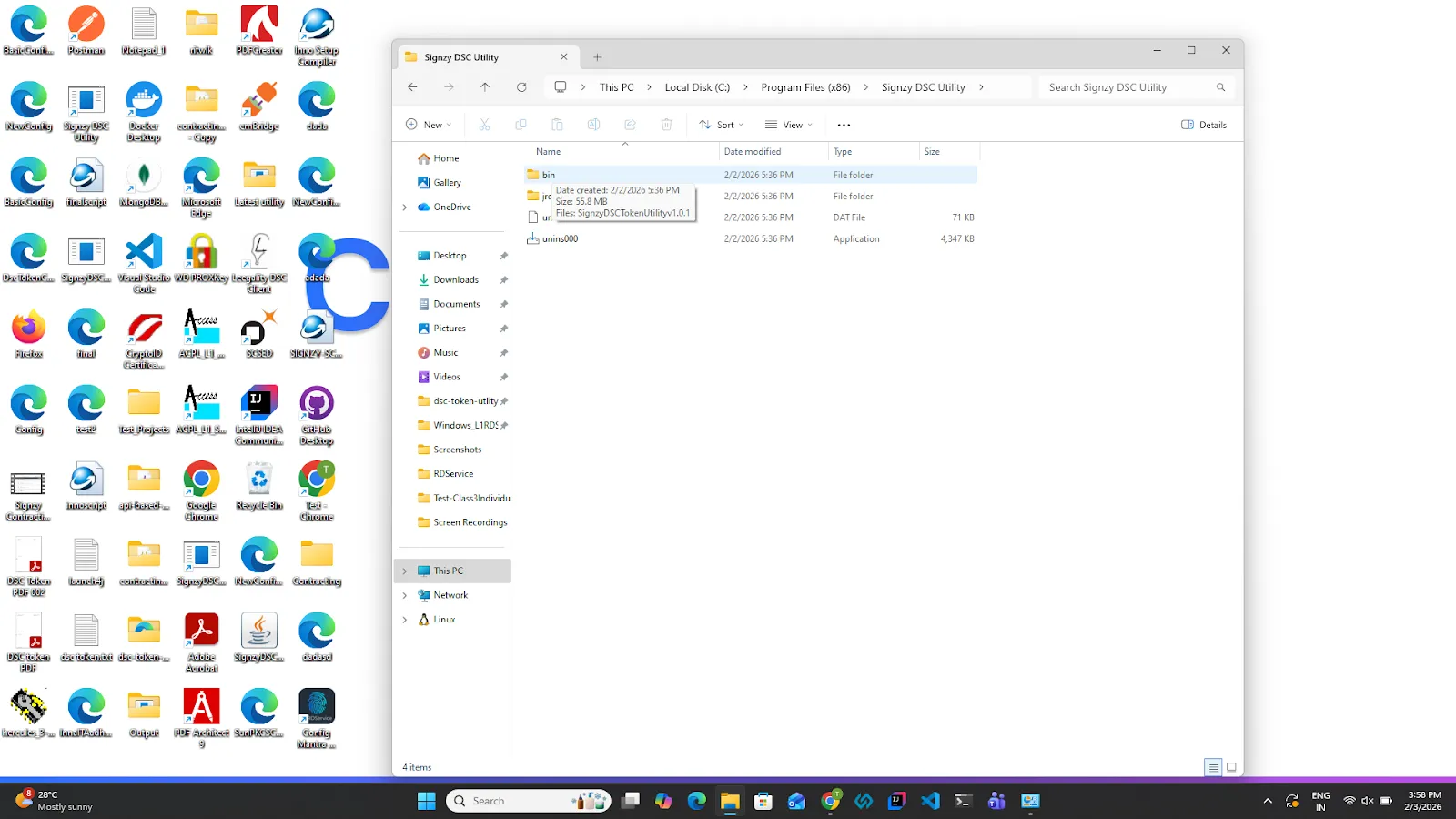Open Windows Start menu
This screenshot has width=1456, height=819.
(x=426, y=801)
